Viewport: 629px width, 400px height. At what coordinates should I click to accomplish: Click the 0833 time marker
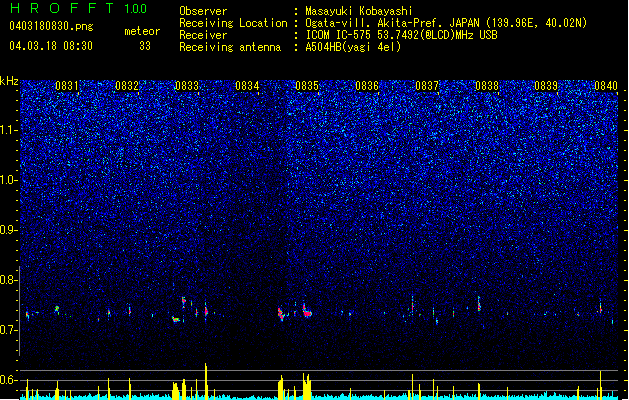point(187,86)
